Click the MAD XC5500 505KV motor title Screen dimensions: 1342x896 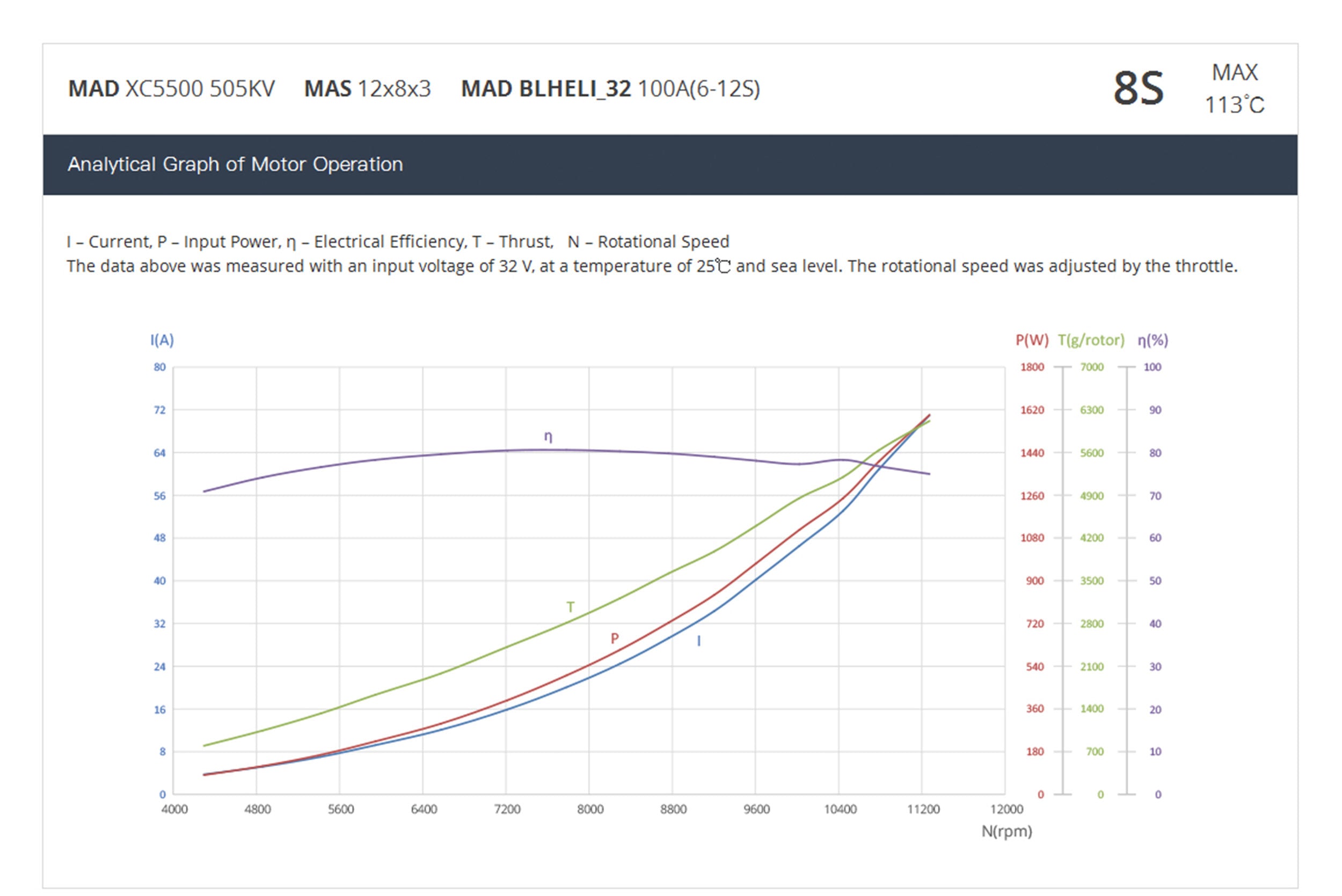point(171,89)
